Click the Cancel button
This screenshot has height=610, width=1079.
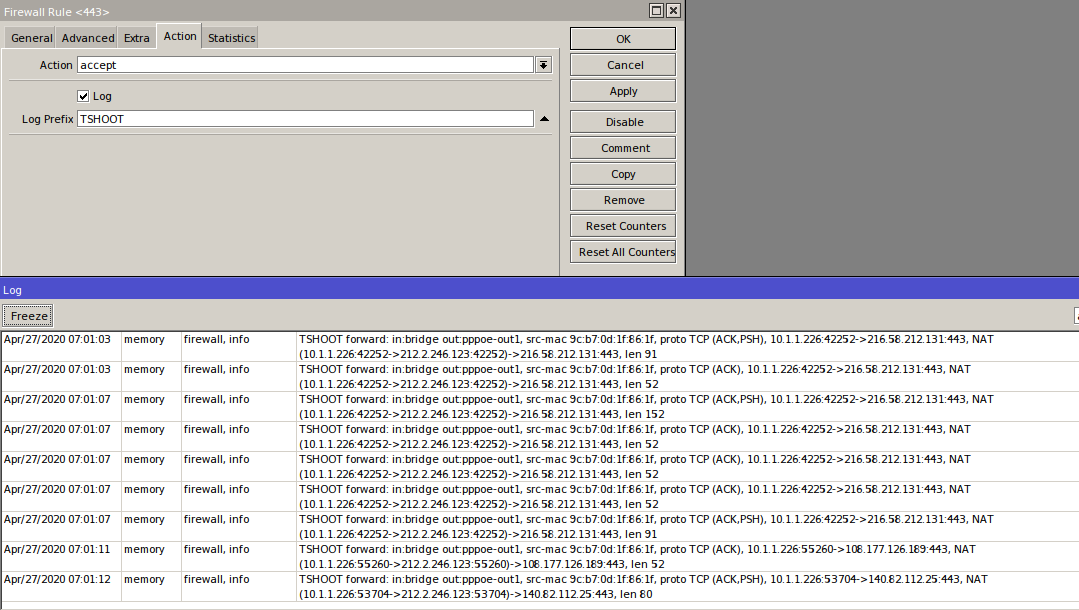(623, 65)
